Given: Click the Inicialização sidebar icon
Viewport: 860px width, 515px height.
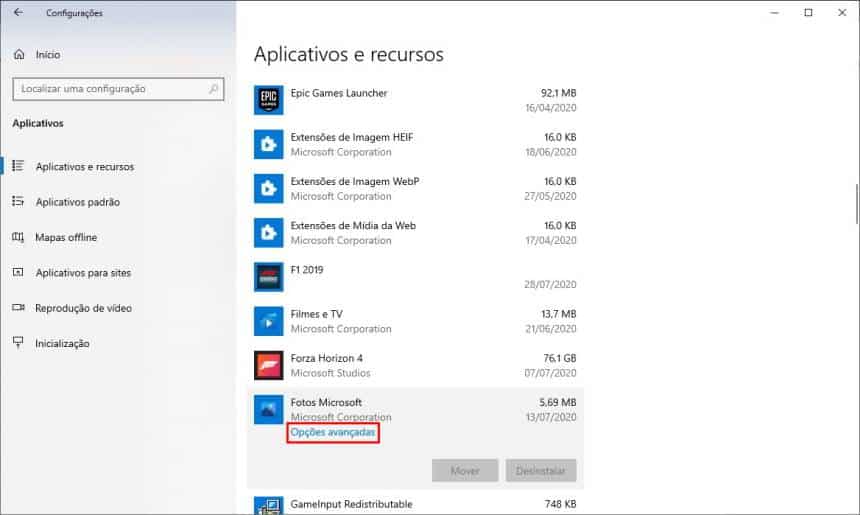Looking at the screenshot, I should [18, 343].
